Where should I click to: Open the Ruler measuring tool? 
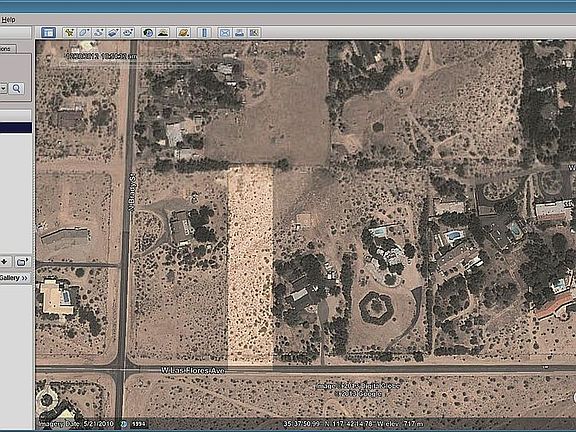coord(204,33)
